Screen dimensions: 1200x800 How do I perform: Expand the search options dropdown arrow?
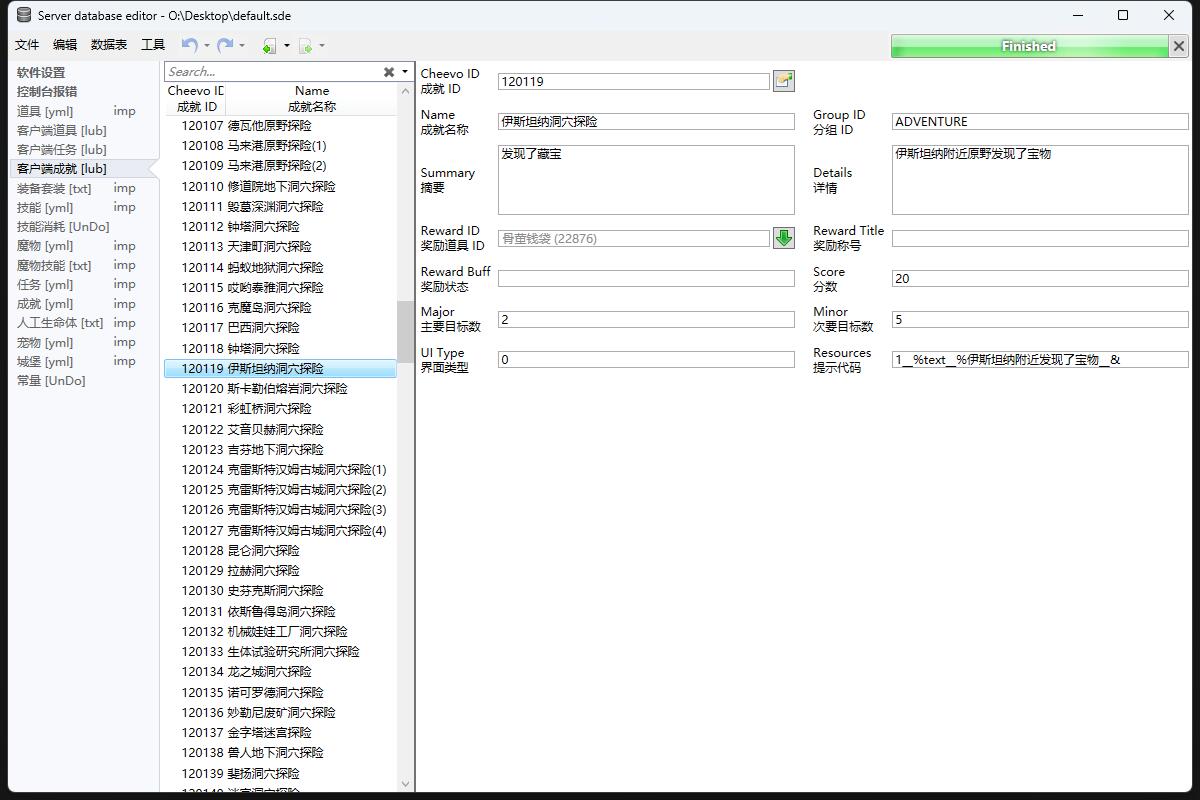[405, 72]
